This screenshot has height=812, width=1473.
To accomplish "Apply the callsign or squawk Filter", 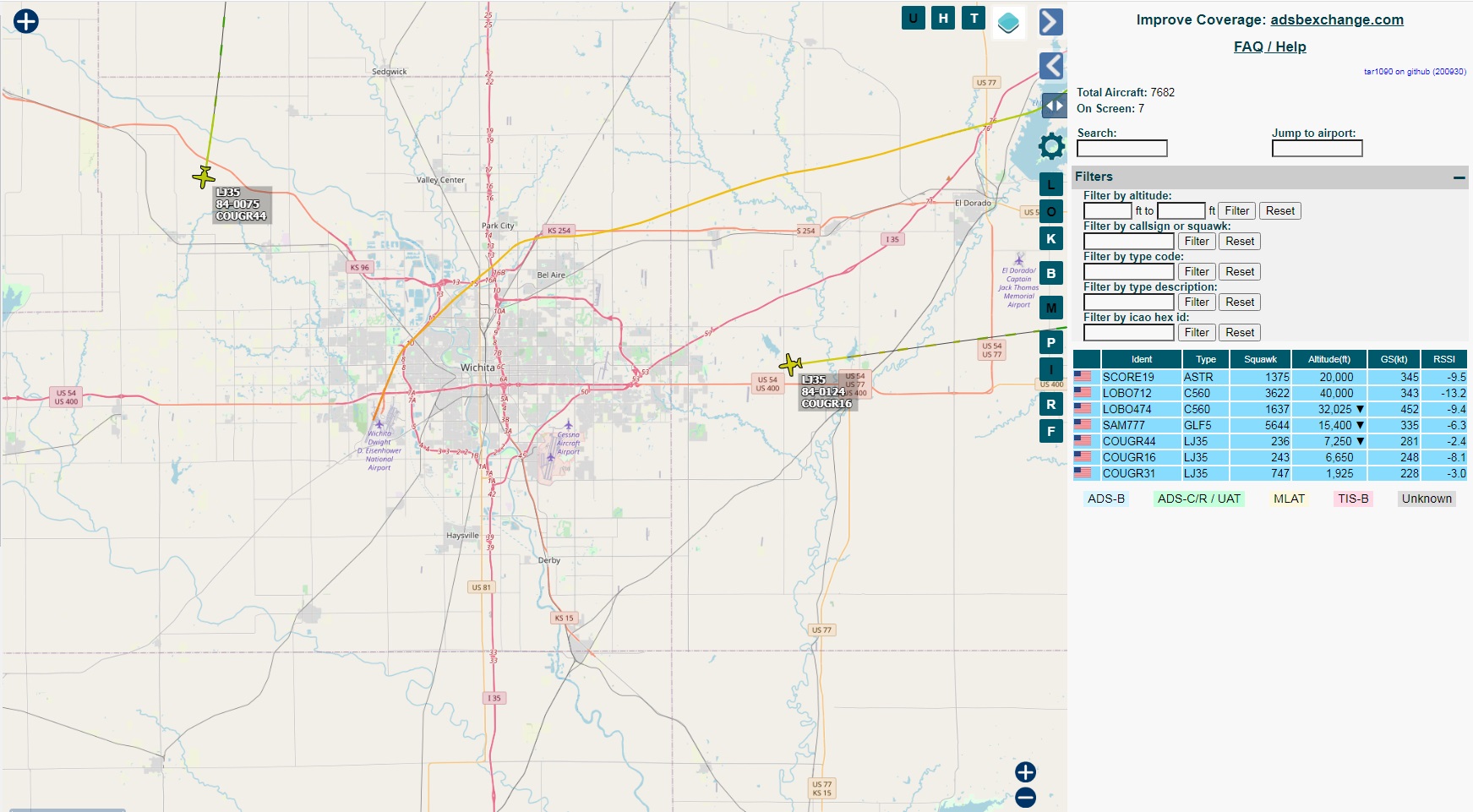I will click(1197, 242).
